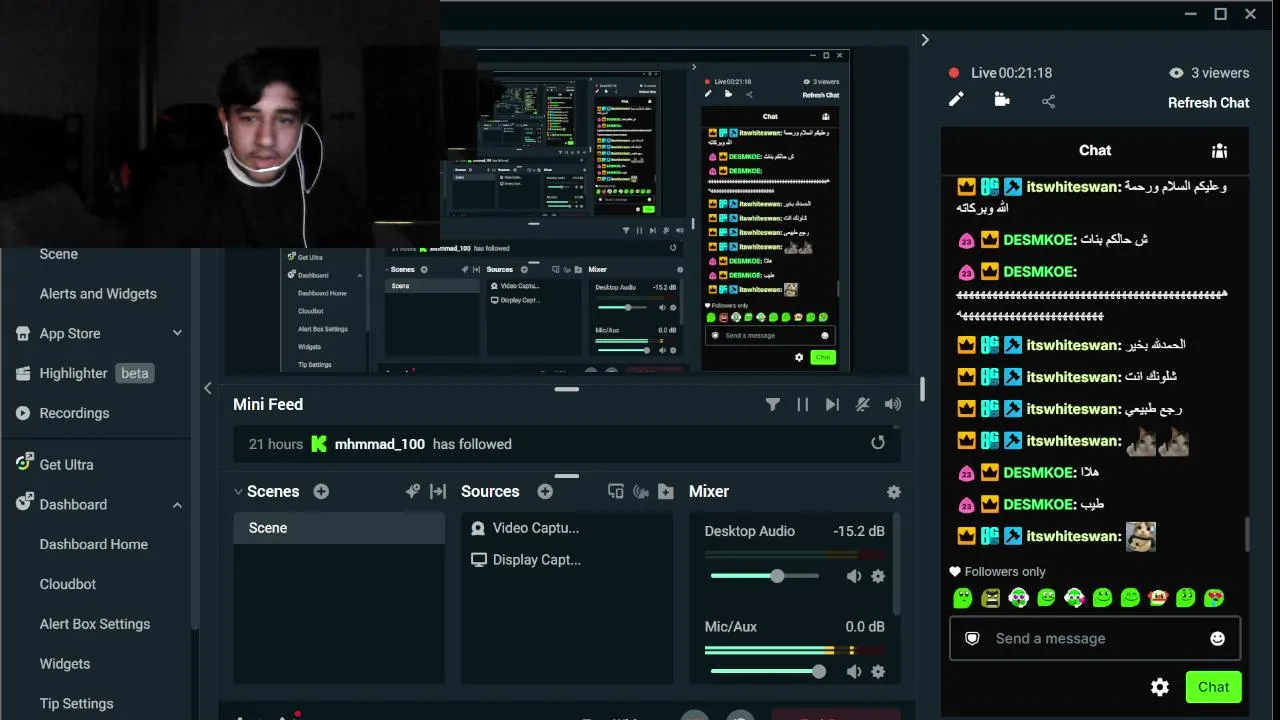Open mhmmad_100 follower name in Mini Feed
Image resolution: width=1280 pixels, height=720 pixels.
[380, 444]
